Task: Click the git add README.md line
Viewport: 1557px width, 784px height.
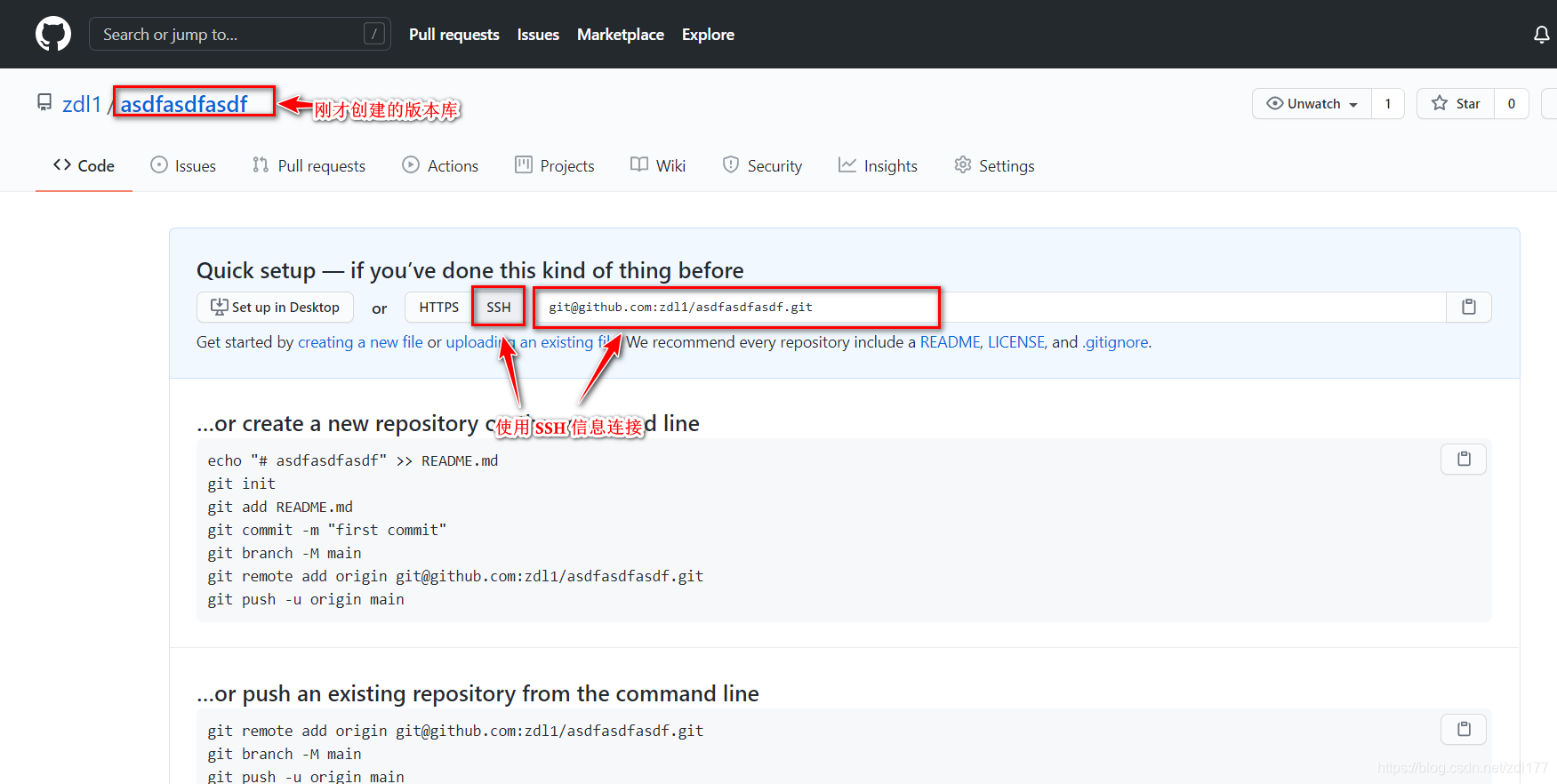Action: pyautogui.click(x=280, y=507)
